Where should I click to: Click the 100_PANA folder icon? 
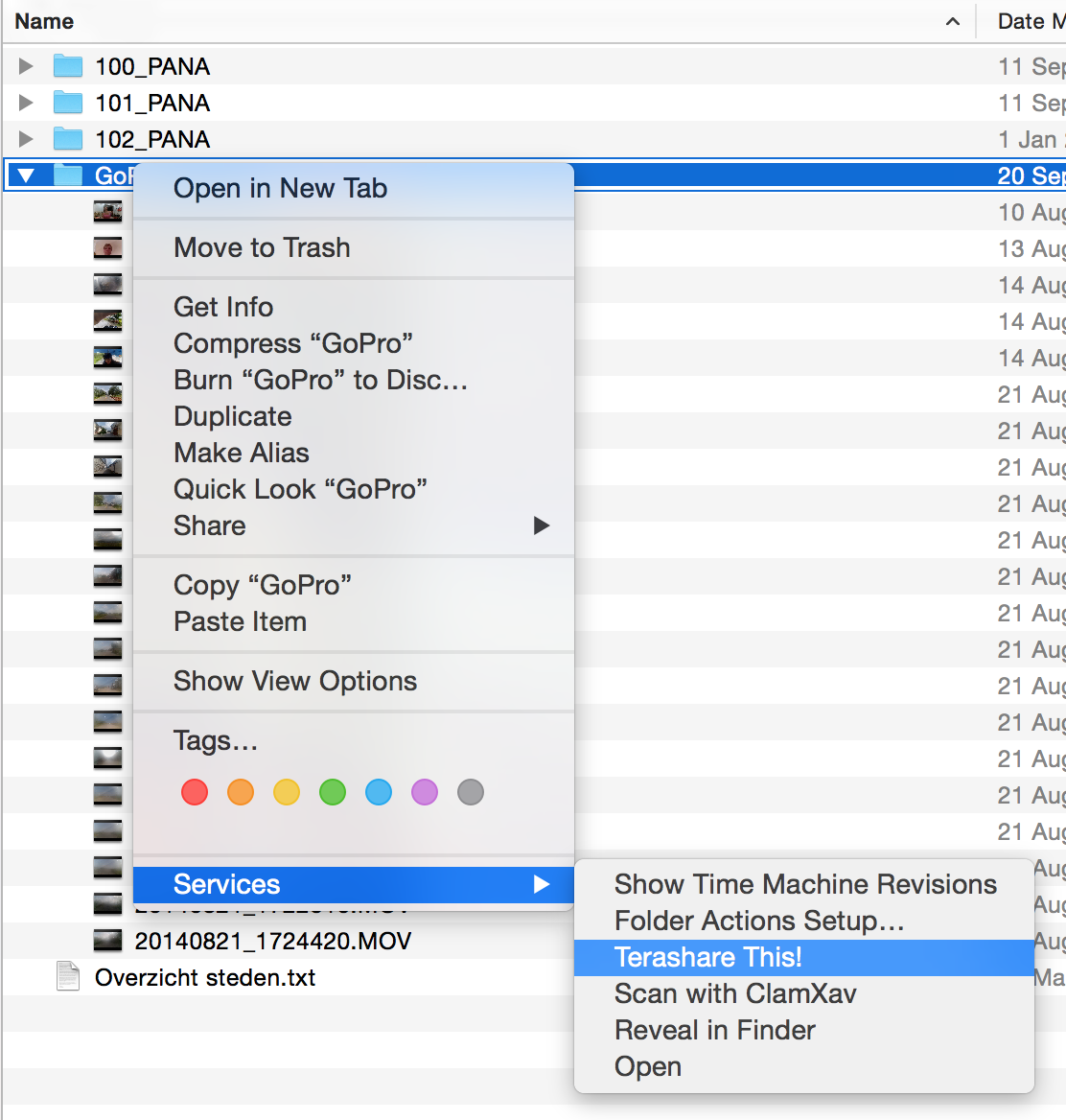point(68,66)
